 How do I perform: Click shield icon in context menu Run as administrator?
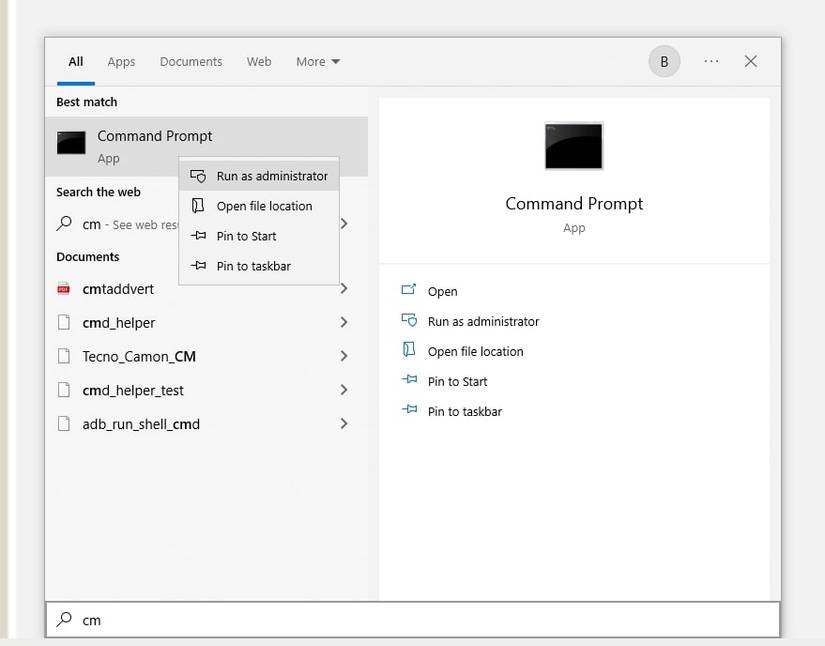pos(198,176)
